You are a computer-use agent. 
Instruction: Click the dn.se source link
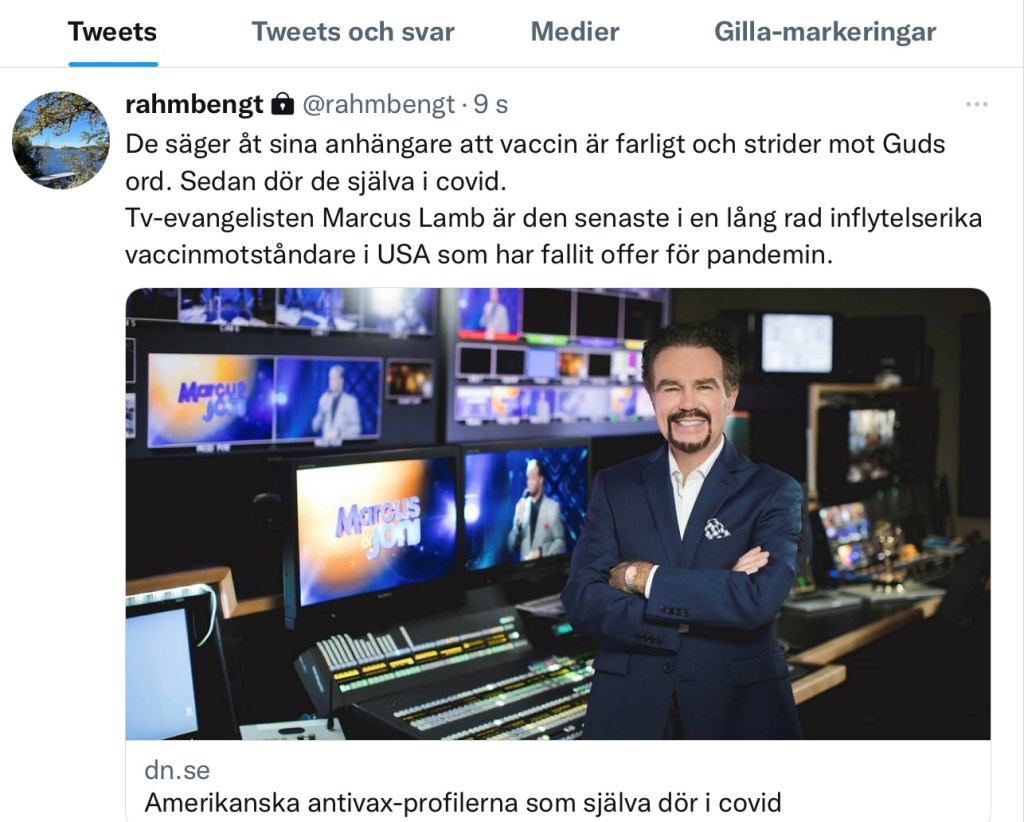[177, 770]
